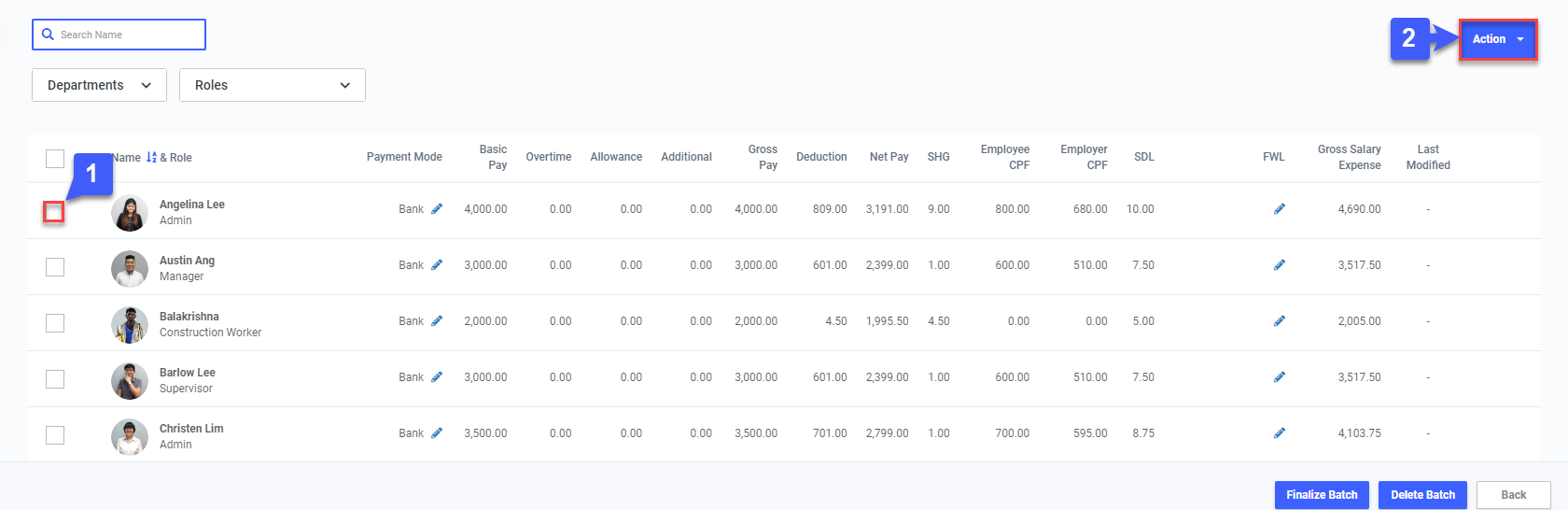1568x510 pixels.
Task: Edit payment mode pencil for Balakrishna
Action: 437,321
